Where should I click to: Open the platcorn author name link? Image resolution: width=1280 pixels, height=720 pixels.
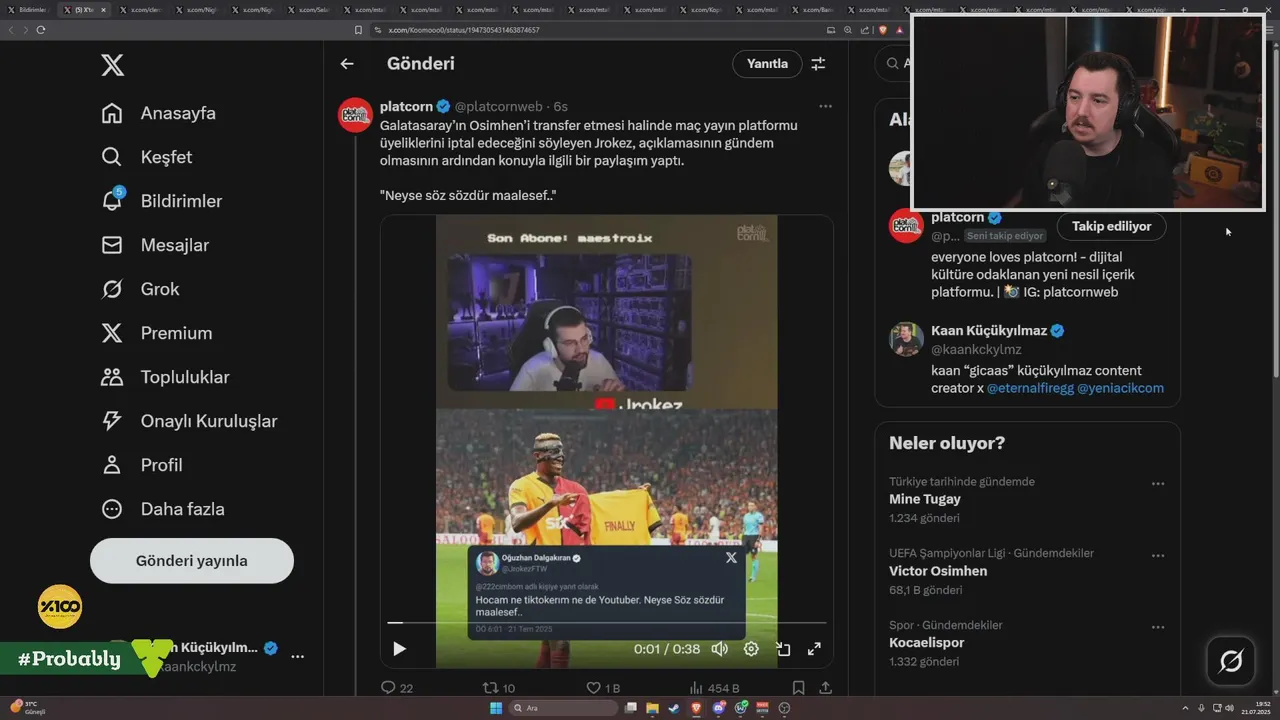coord(407,106)
